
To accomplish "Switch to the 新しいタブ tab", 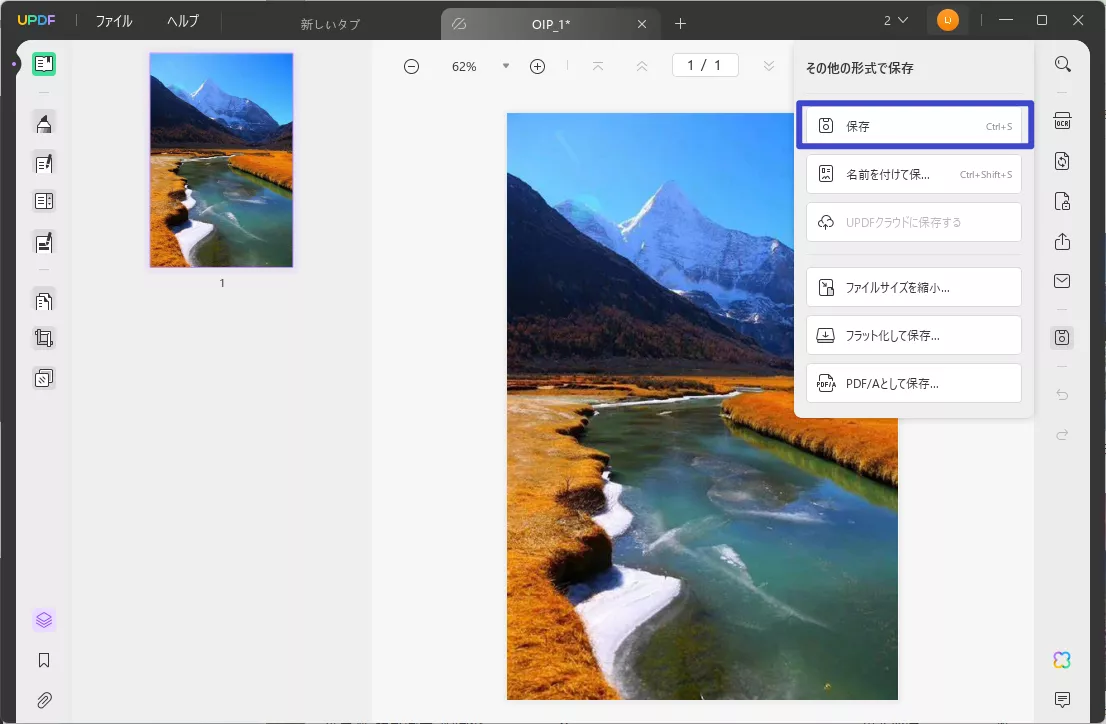I will click(x=330, y=24).
